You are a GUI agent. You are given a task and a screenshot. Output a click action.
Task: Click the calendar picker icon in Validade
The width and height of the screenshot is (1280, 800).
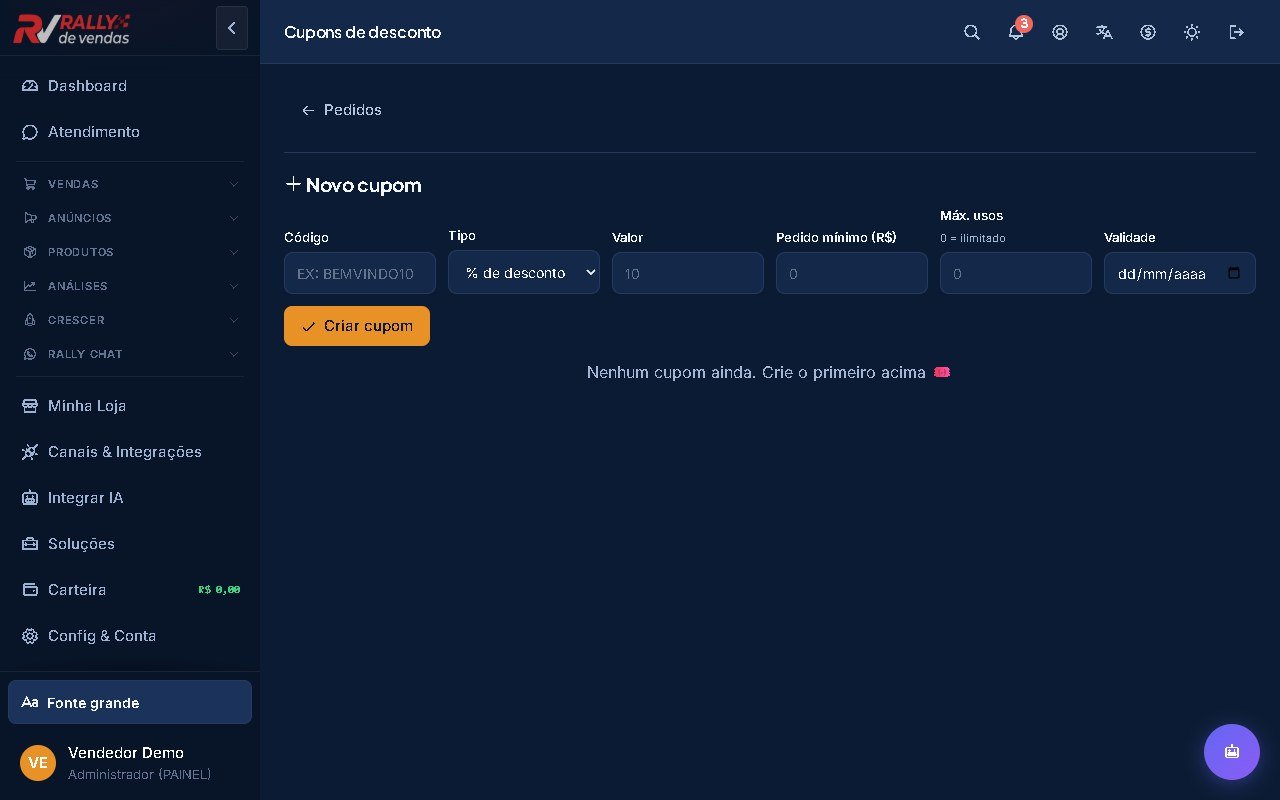click(1234, 273)
